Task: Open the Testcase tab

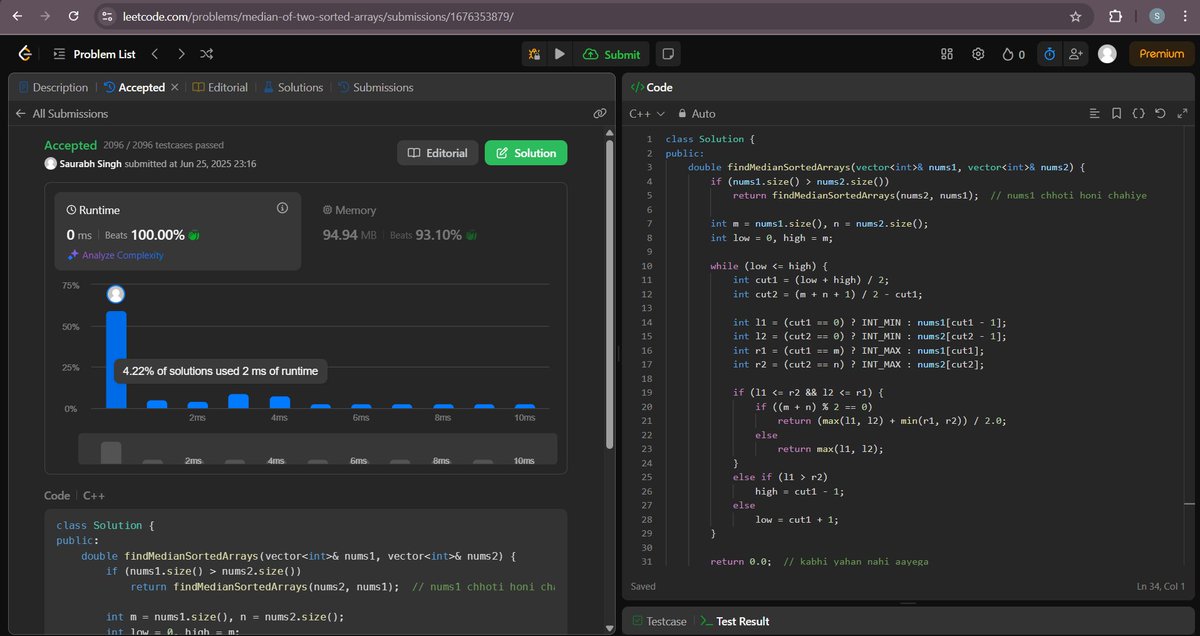Action: (x=659, y=621)
